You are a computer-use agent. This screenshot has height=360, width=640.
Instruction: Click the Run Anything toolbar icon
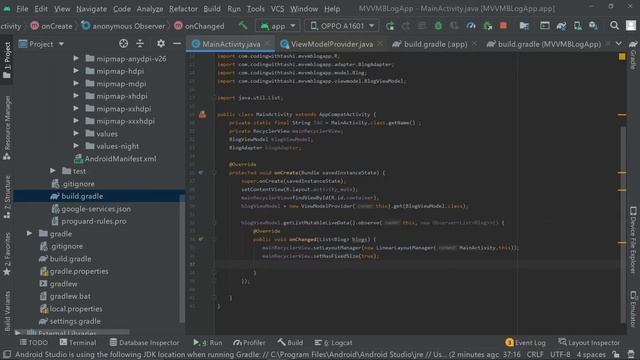pyautogui.click(x=544, y=26)
